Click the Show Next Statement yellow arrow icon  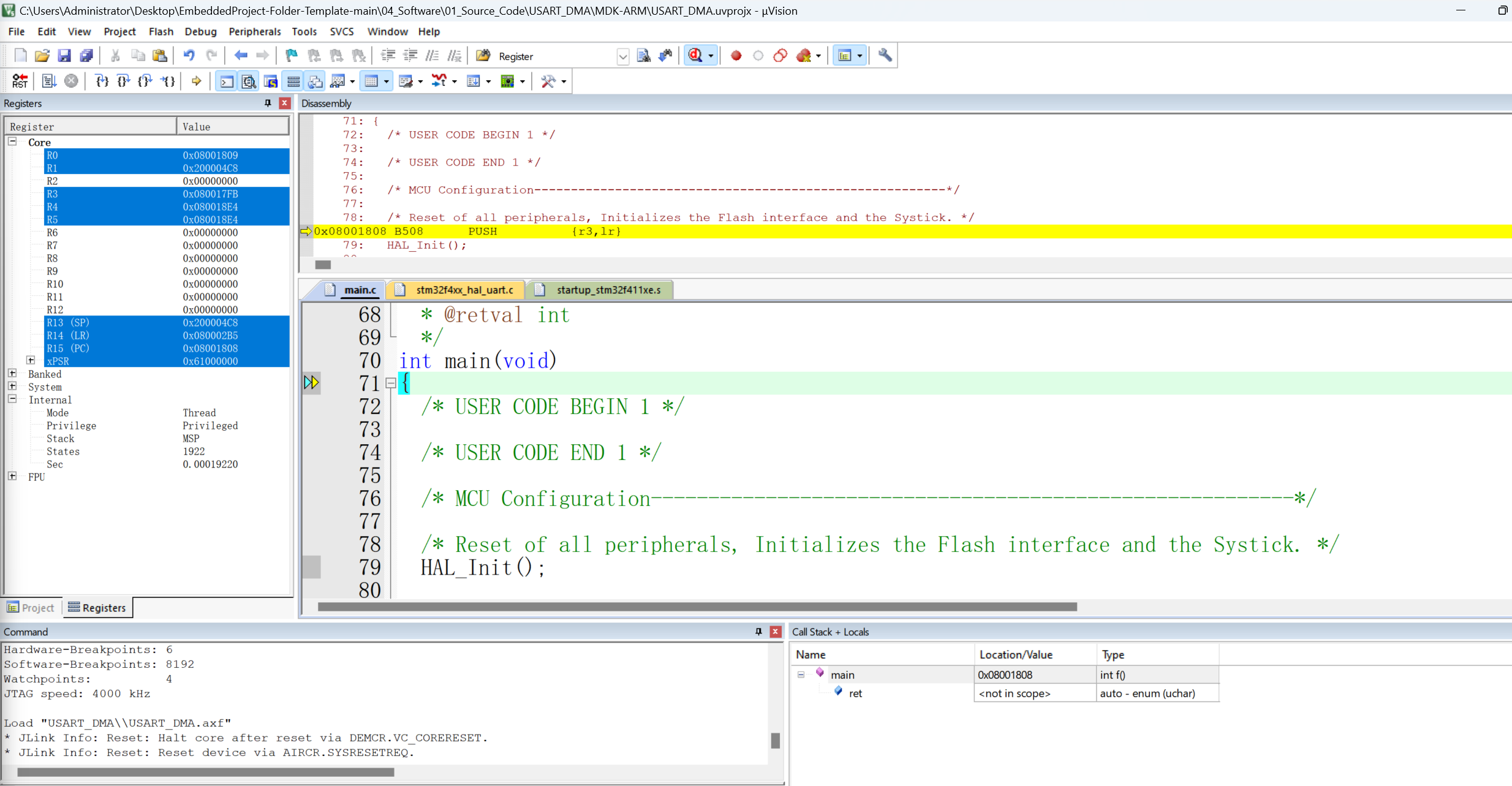coord(196,81)
